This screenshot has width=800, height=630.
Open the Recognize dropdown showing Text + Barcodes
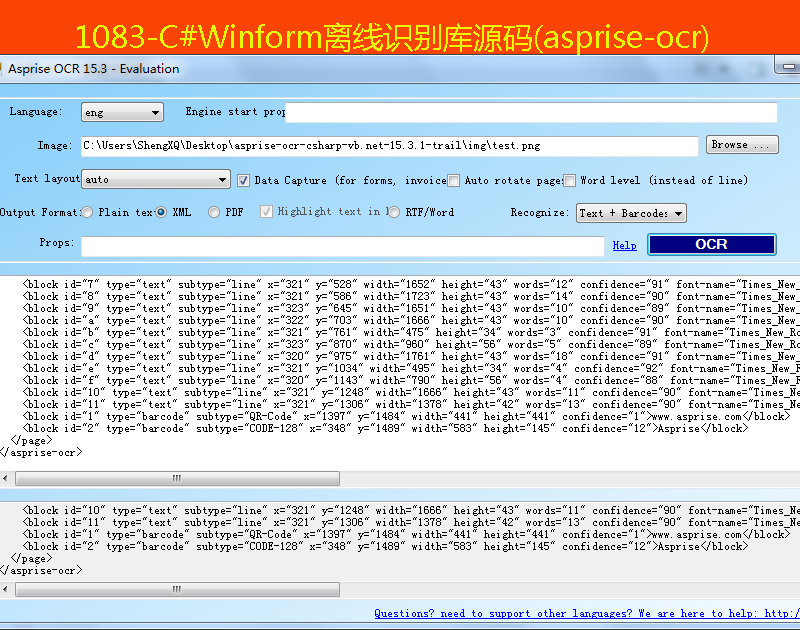pos(631,213)
